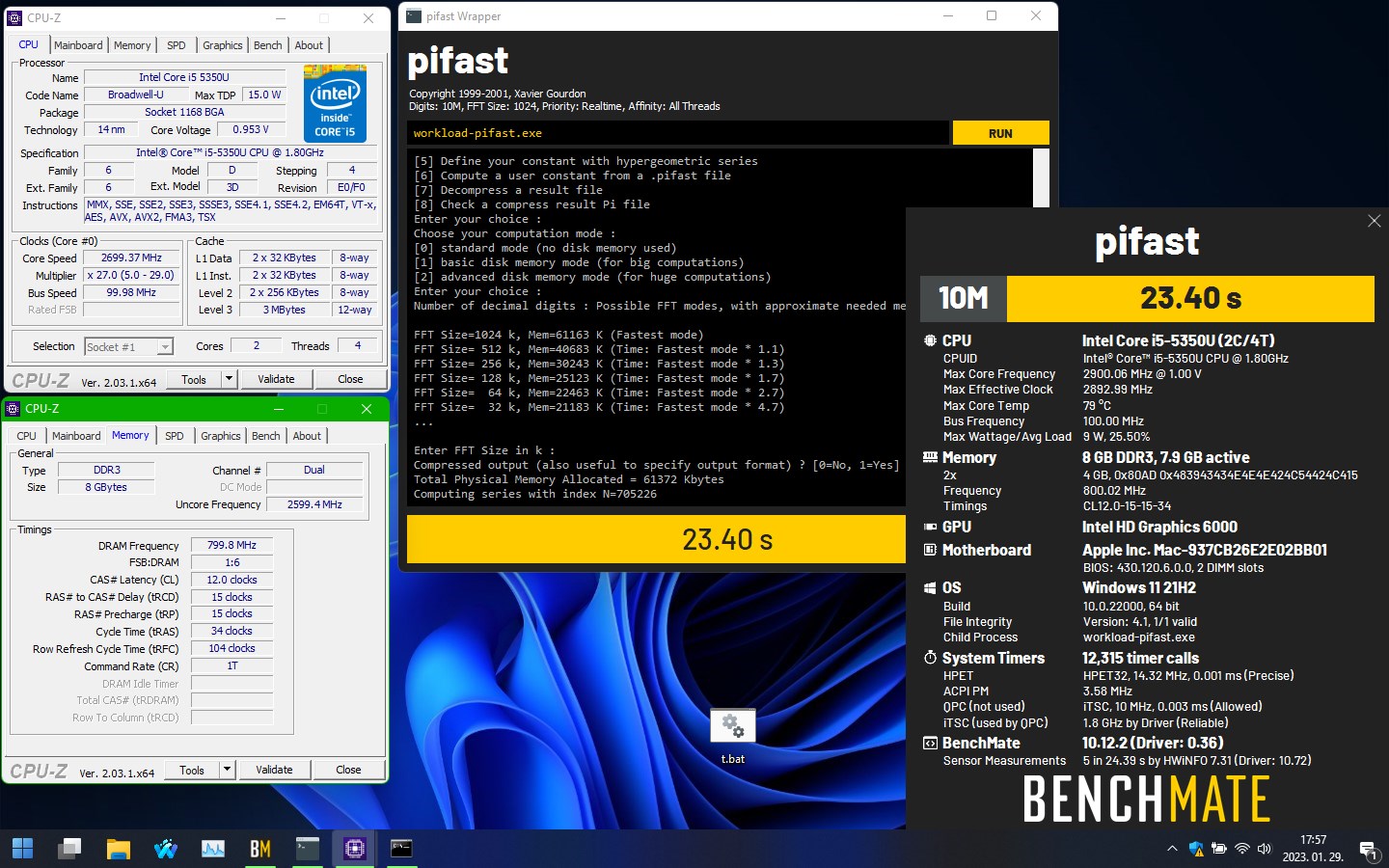This screenshot has width=1389, height=868.
Task: Open Bench tab in the top CPU-Z window
Action: coord(268,45)
